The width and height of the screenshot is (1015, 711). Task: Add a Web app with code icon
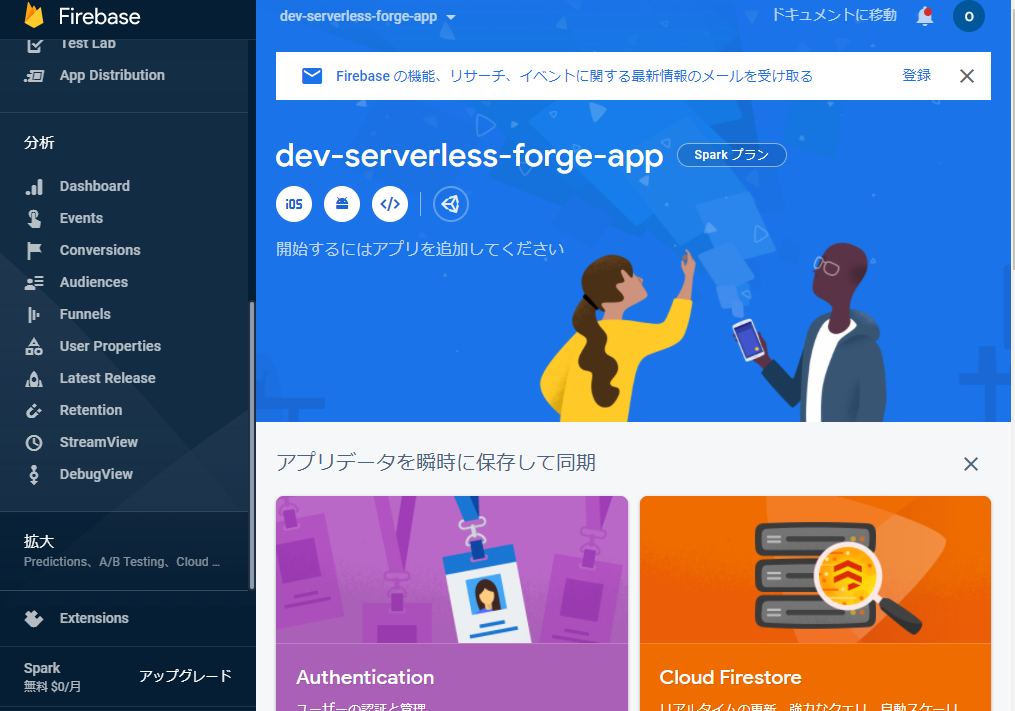[390, 204]
